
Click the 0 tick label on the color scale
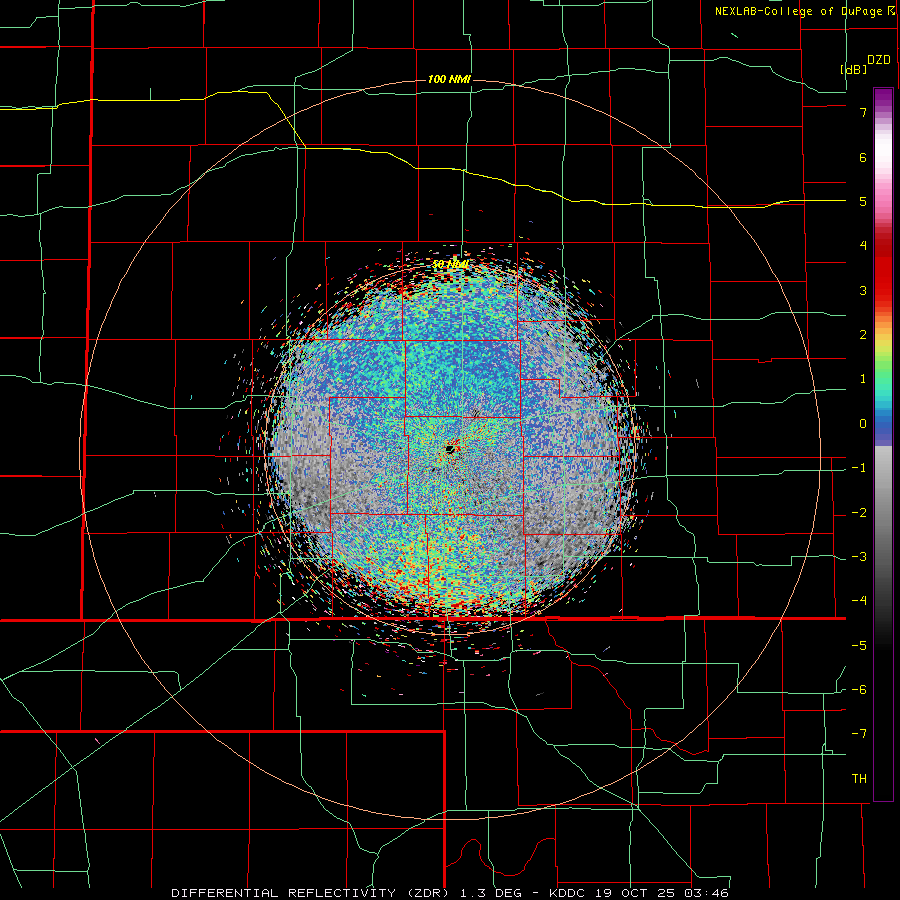(x=863, y=424)
